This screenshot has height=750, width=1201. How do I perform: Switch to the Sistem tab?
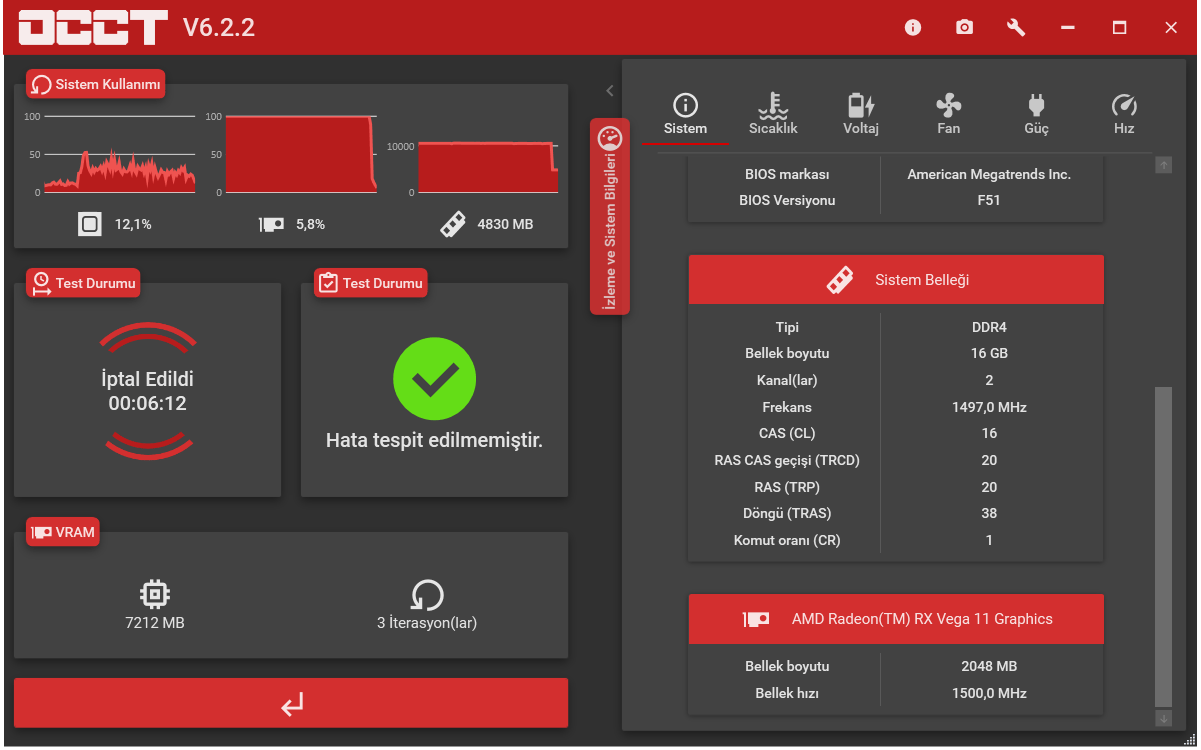[x=685, y=116]
